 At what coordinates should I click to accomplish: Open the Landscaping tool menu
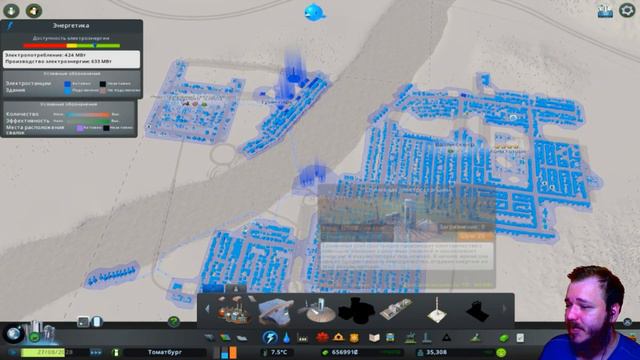pos(475,338)
